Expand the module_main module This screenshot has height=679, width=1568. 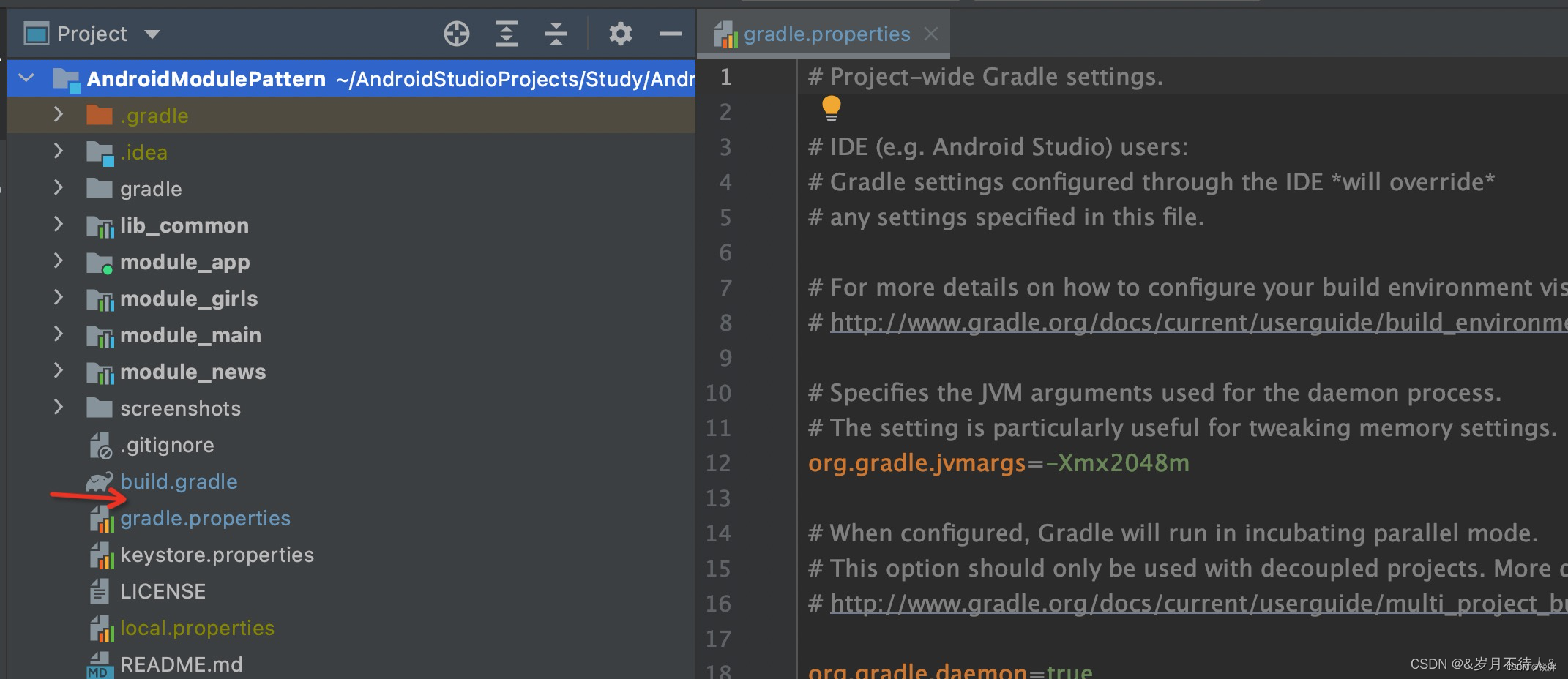(59, 334)
